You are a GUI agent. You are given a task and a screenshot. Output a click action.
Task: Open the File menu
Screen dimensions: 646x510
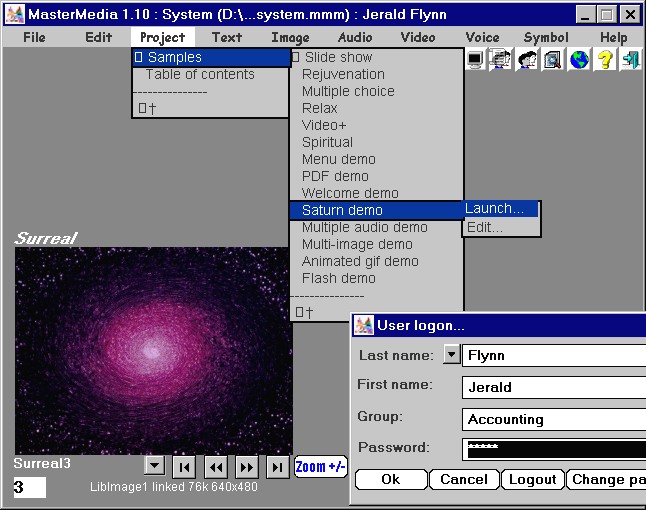(x=34, y=37)
